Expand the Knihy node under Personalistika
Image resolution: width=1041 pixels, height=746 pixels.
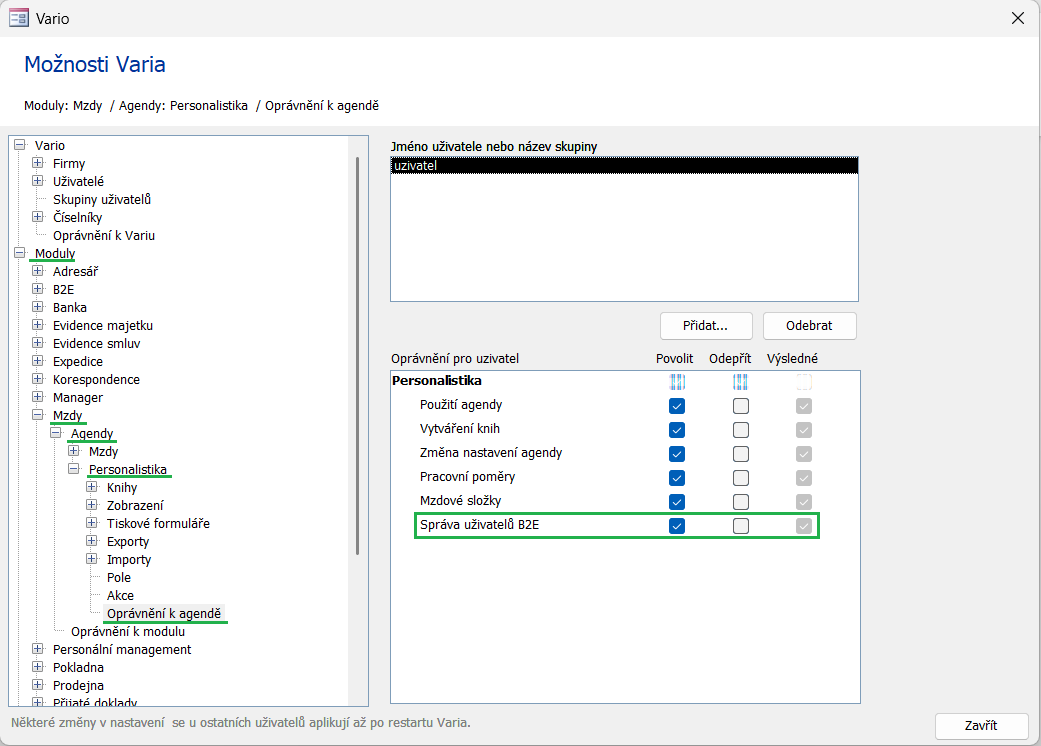coord(92,487)
